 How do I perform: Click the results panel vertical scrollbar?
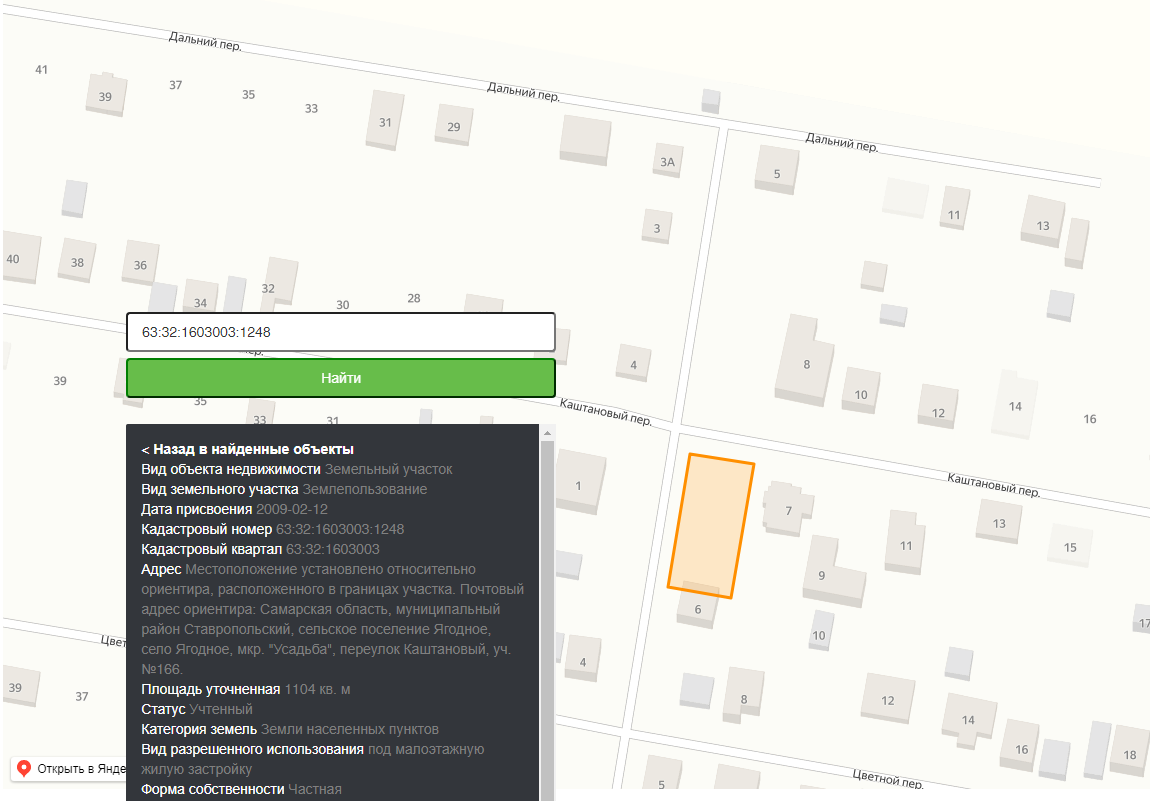click(547, 616)
